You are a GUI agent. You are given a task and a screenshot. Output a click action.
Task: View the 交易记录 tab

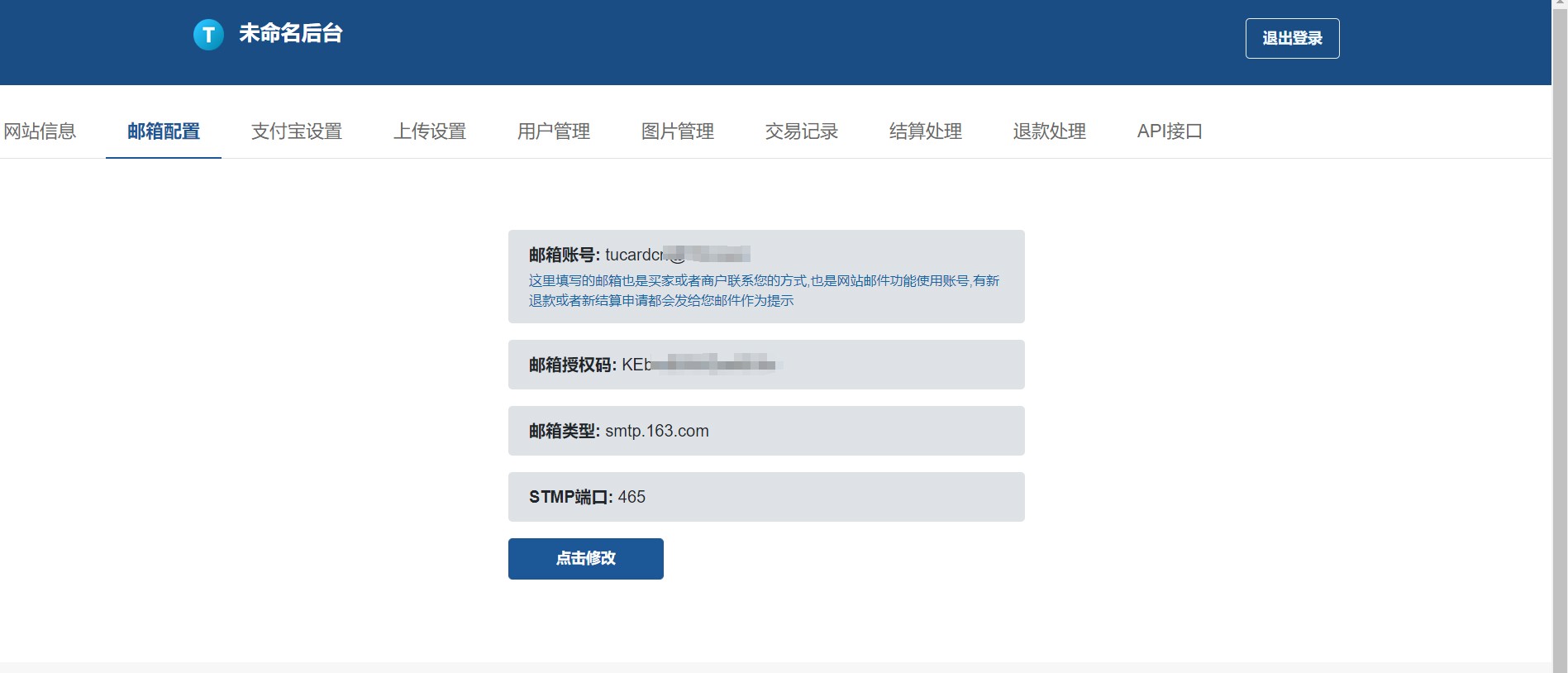[802, 131]
